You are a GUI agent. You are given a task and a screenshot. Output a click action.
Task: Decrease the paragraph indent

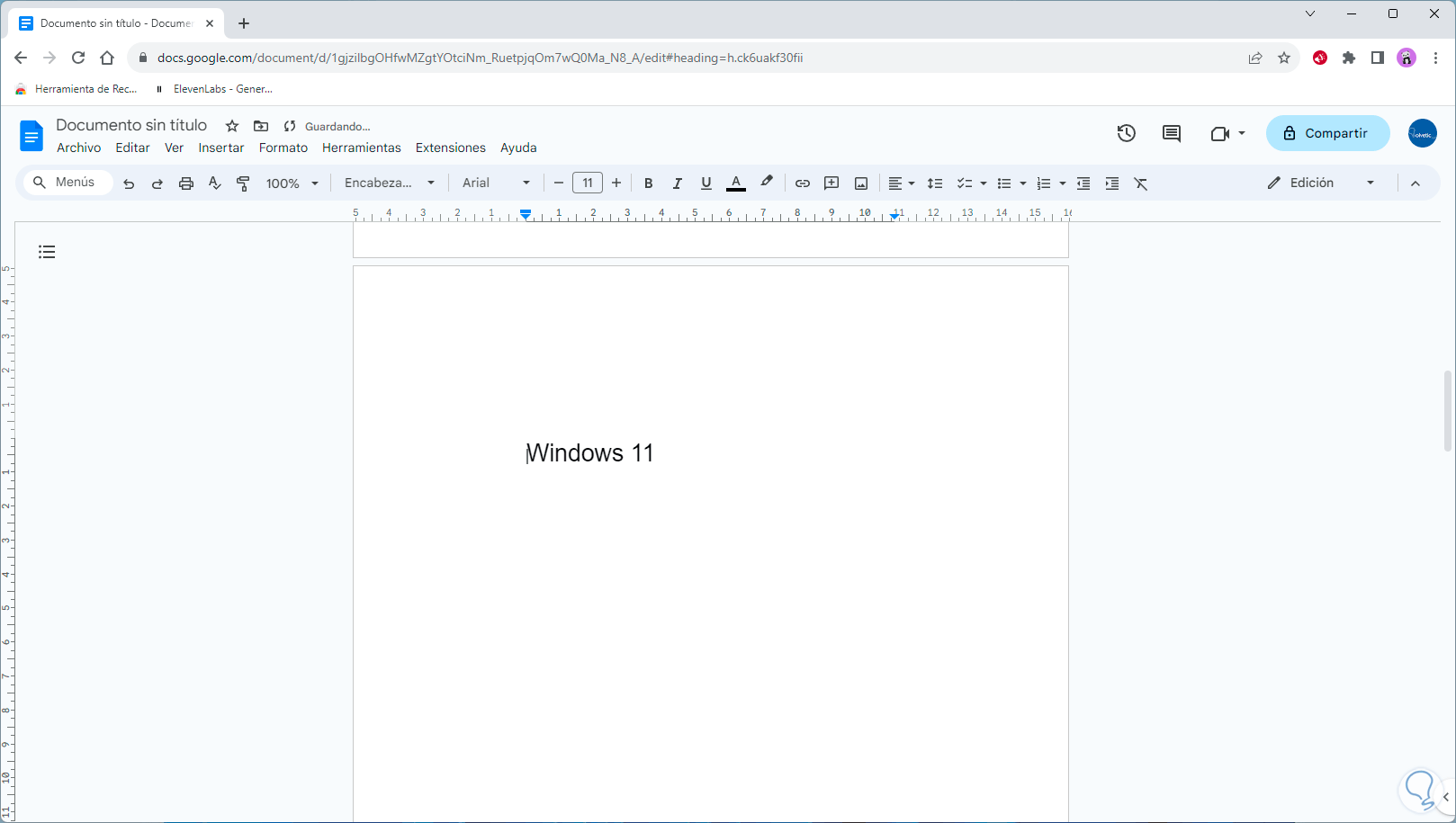[x=1083, y=183]
